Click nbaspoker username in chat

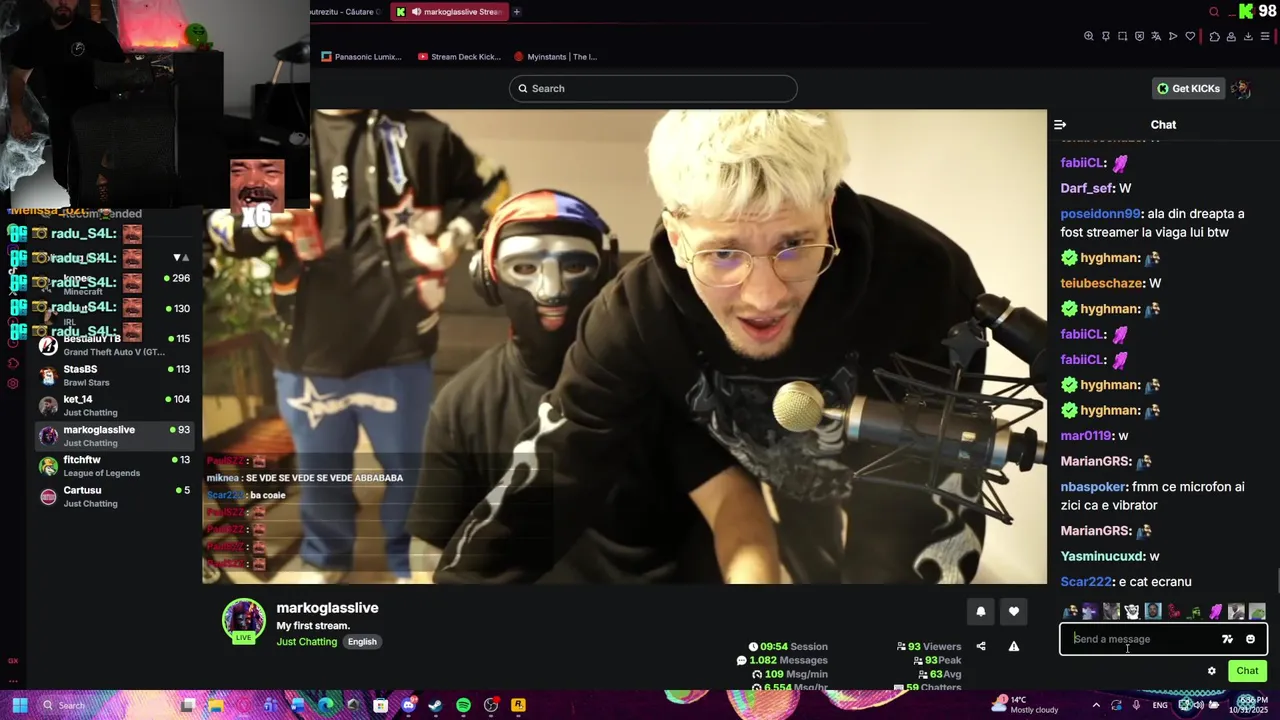point(1094,487)
